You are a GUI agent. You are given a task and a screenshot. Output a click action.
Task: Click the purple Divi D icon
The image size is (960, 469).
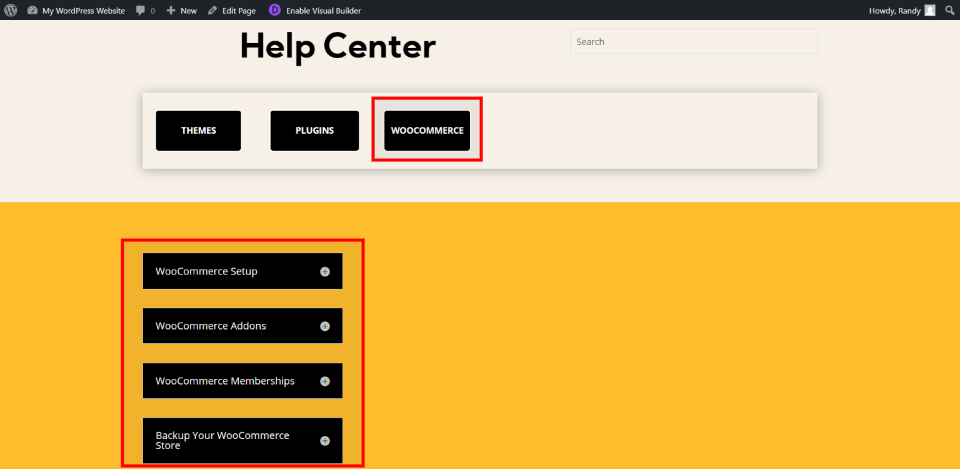(x=275, y=10)
